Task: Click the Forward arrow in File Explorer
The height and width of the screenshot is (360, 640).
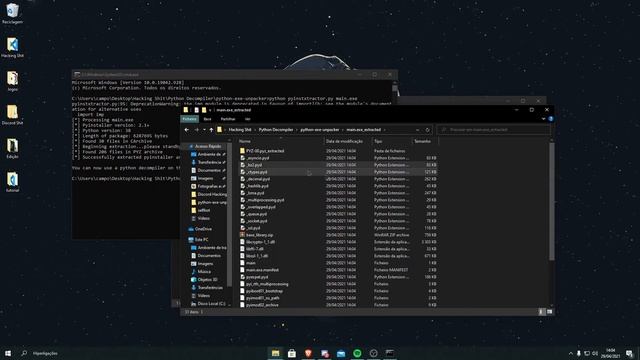Action: coord(196,130)
